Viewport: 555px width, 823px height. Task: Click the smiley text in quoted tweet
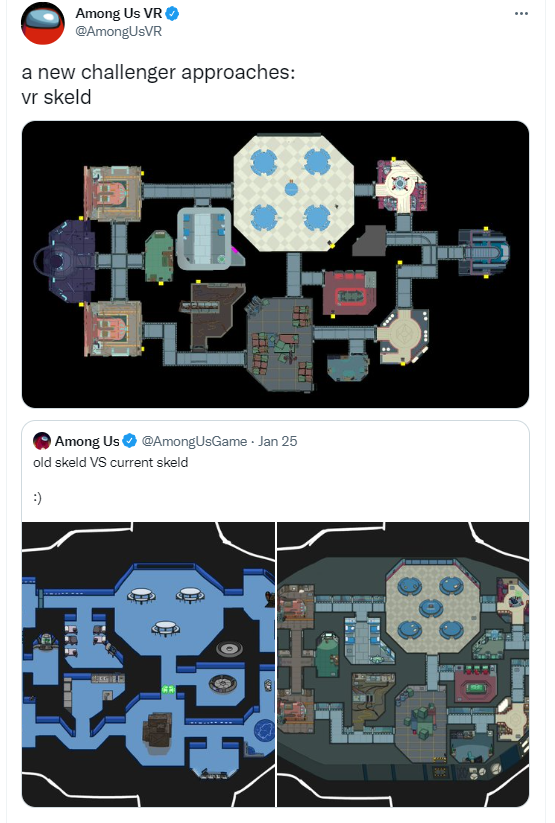pos(37,498)
